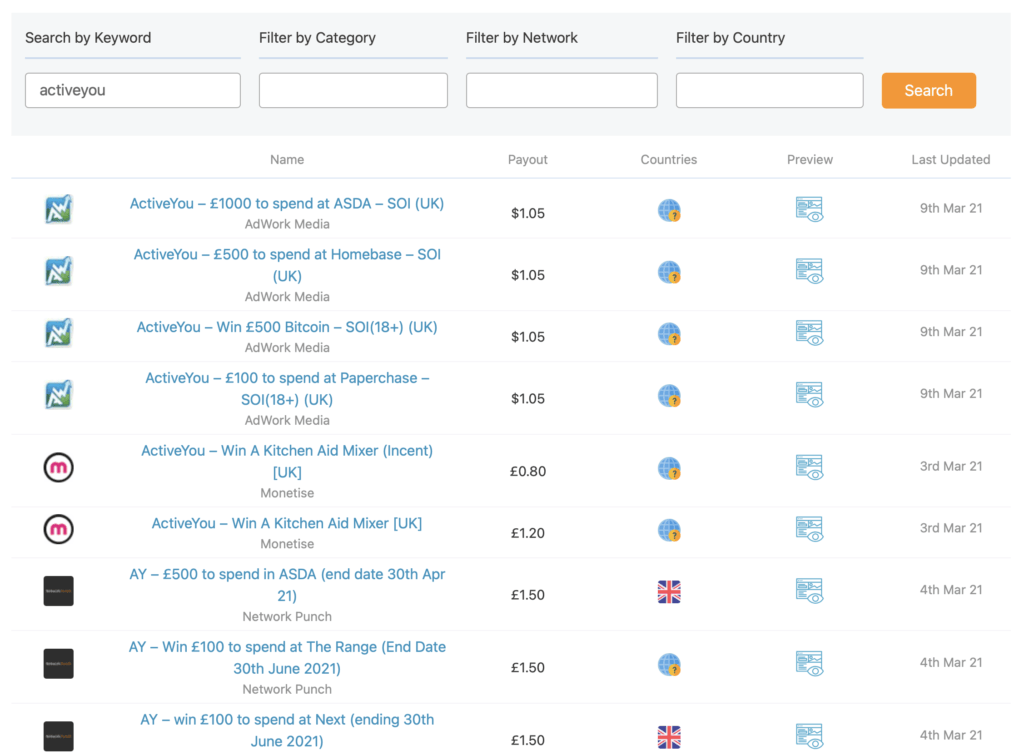
Task: Click the Last Updated column header
Action: click(x=950, y=159)
